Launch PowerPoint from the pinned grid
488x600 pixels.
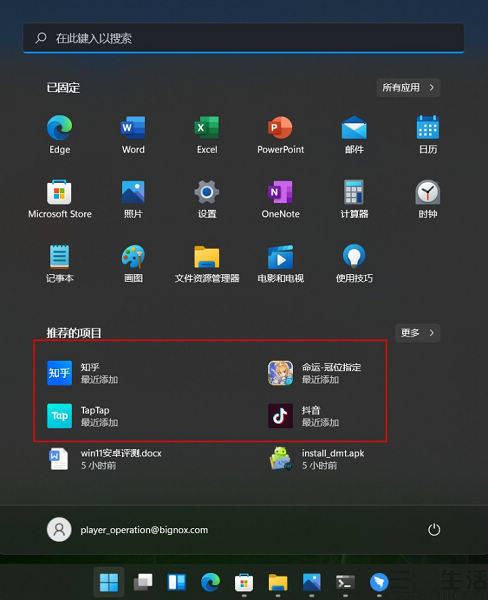(x=280, y=134)
